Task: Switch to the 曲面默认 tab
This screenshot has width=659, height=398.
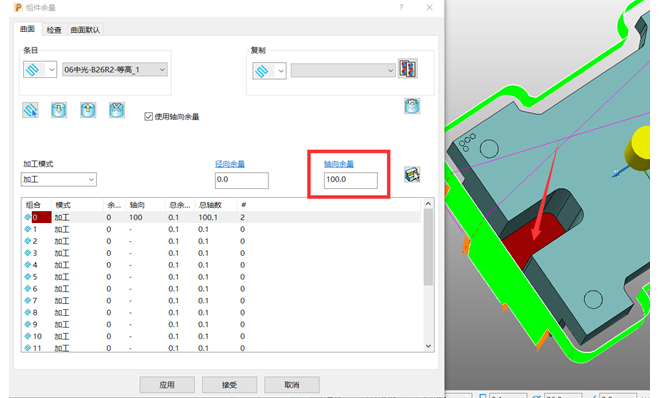Action: pos(85,30)
